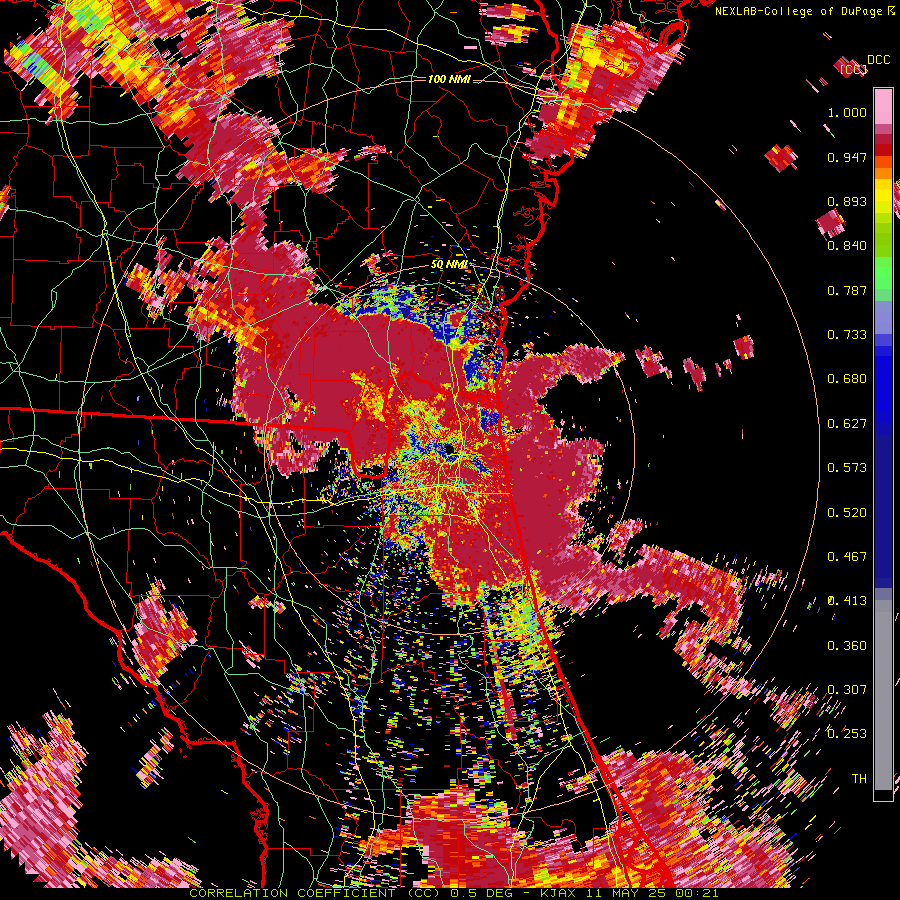
Task: Click the 0.520 color scale label
Action: [x=847, y=513]
